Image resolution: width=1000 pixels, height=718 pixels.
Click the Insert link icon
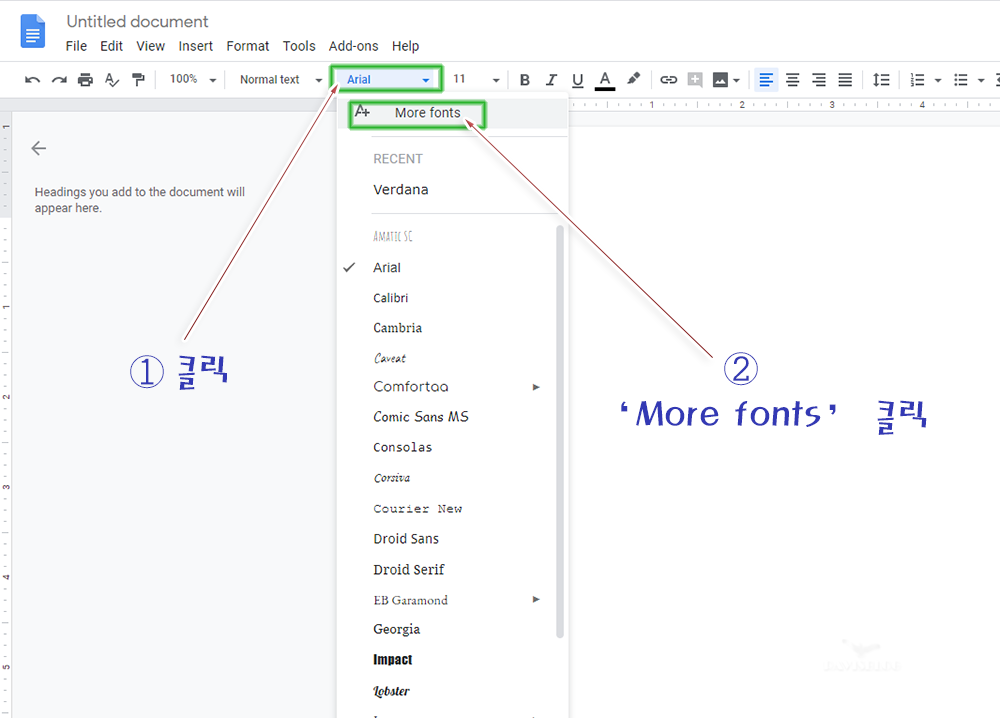click(x=668, y=80)
